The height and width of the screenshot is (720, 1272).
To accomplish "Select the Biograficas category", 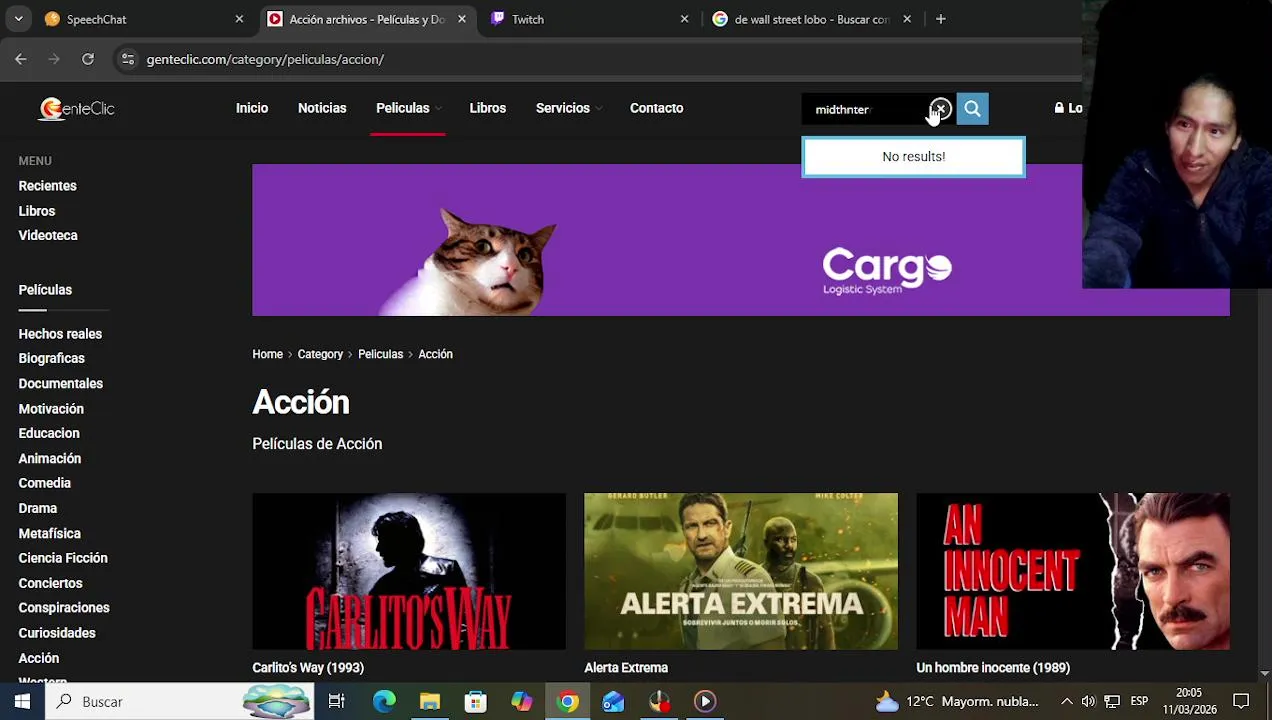I will (x=51, y=358).
